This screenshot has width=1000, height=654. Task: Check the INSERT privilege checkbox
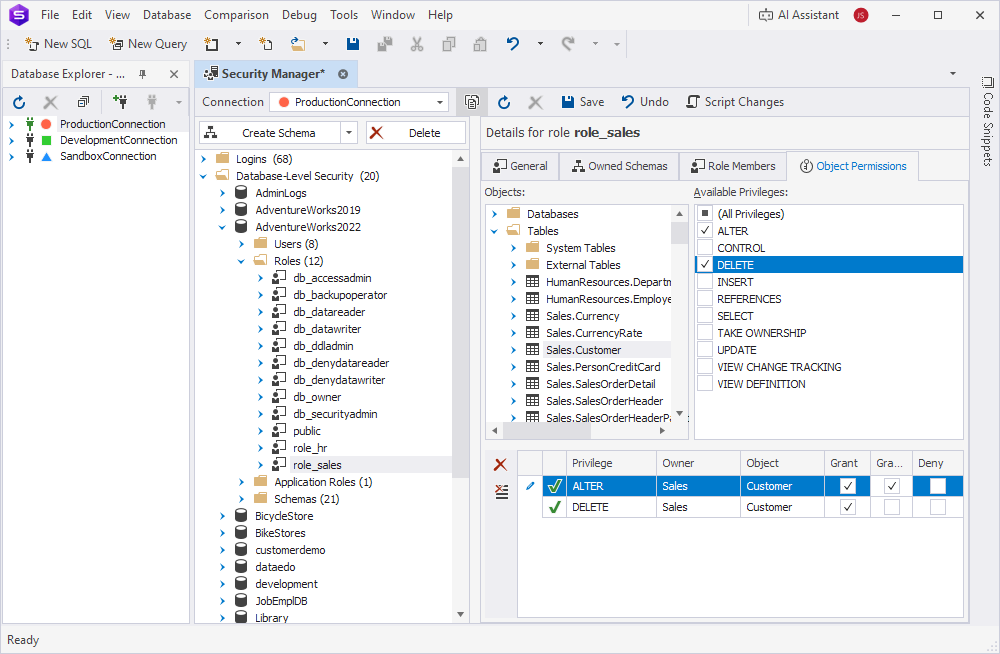coord(706,281)
